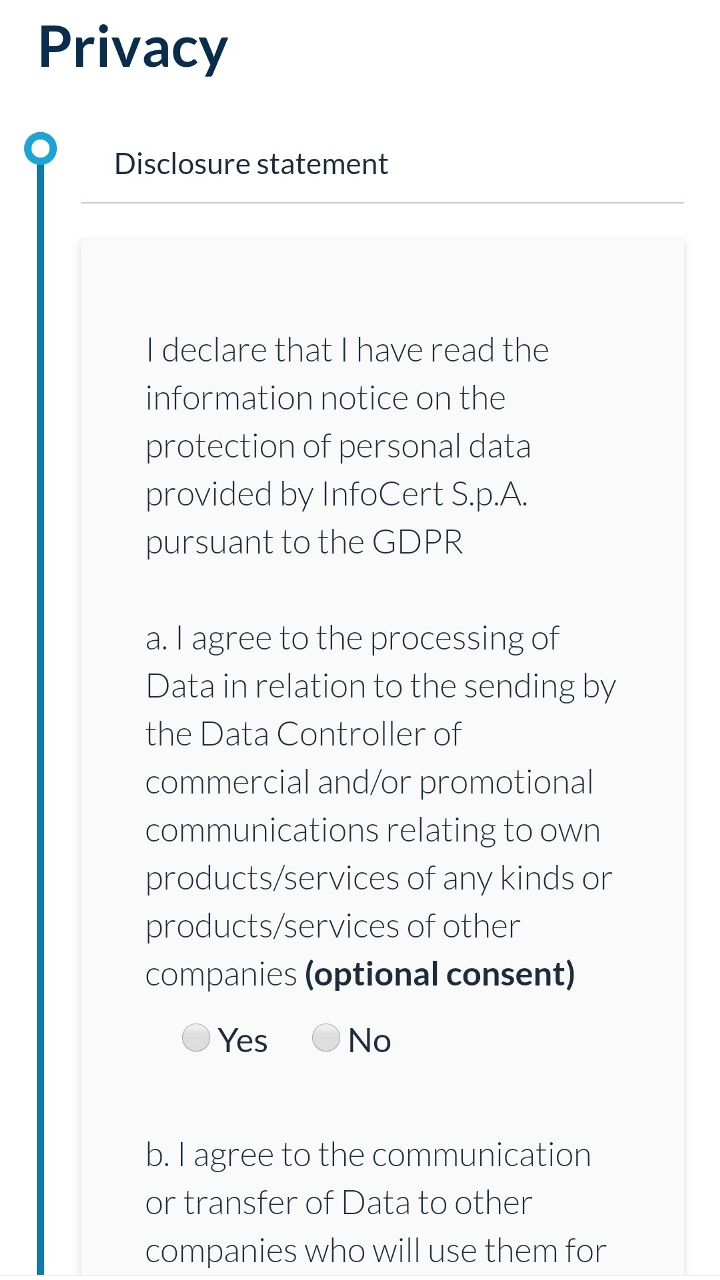This screenshot has width=720, height=1280.
Task: Click the 'information notice' text
Action: (x=262, y=398)
